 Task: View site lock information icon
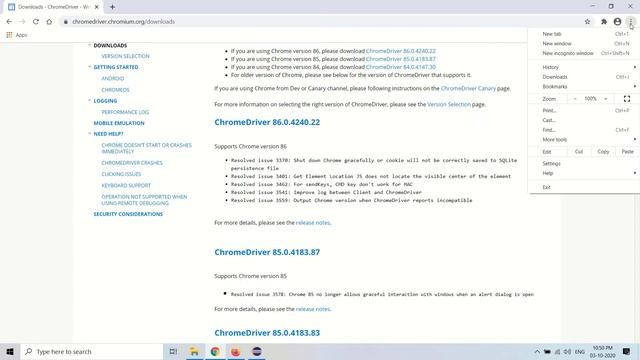tap(66, 22)
